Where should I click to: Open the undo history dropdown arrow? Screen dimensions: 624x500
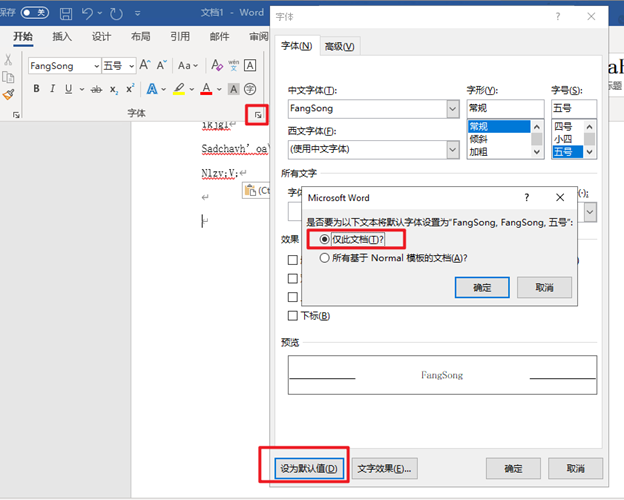click(x=100, y=14)
